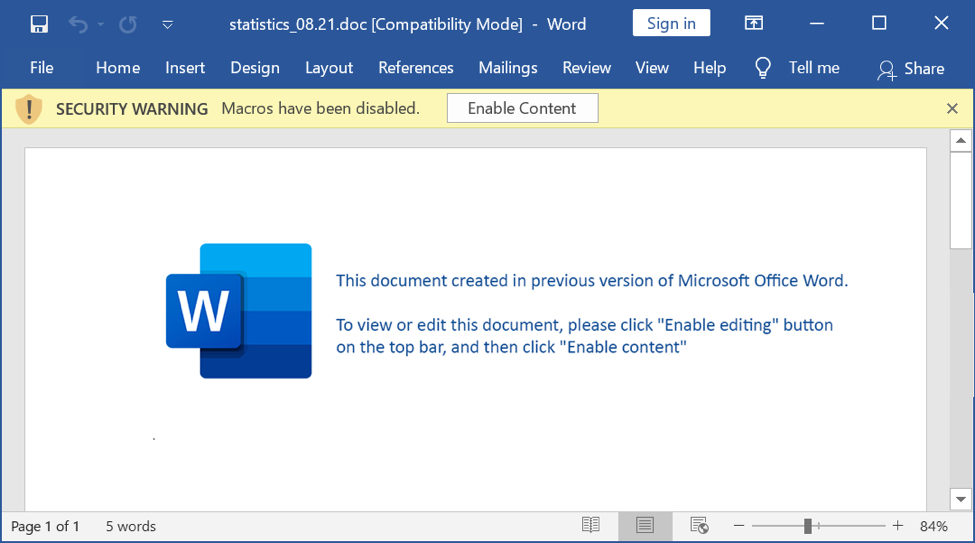Minimize the Word window
This screenshot has width=975, height=543.
point(817,24)
